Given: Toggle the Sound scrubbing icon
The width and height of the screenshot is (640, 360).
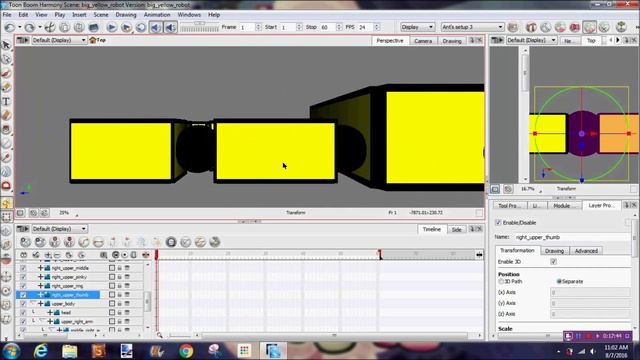Looking at the screenshot, I should pos(171,27).
